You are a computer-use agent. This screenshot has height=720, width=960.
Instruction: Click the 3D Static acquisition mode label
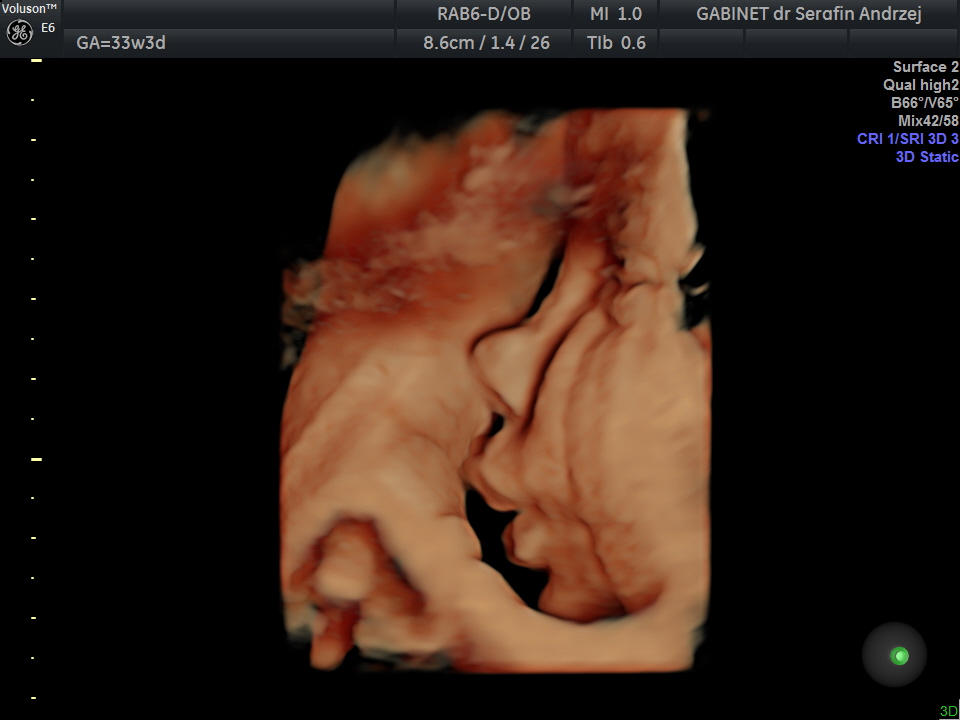[x=927, y=157]
